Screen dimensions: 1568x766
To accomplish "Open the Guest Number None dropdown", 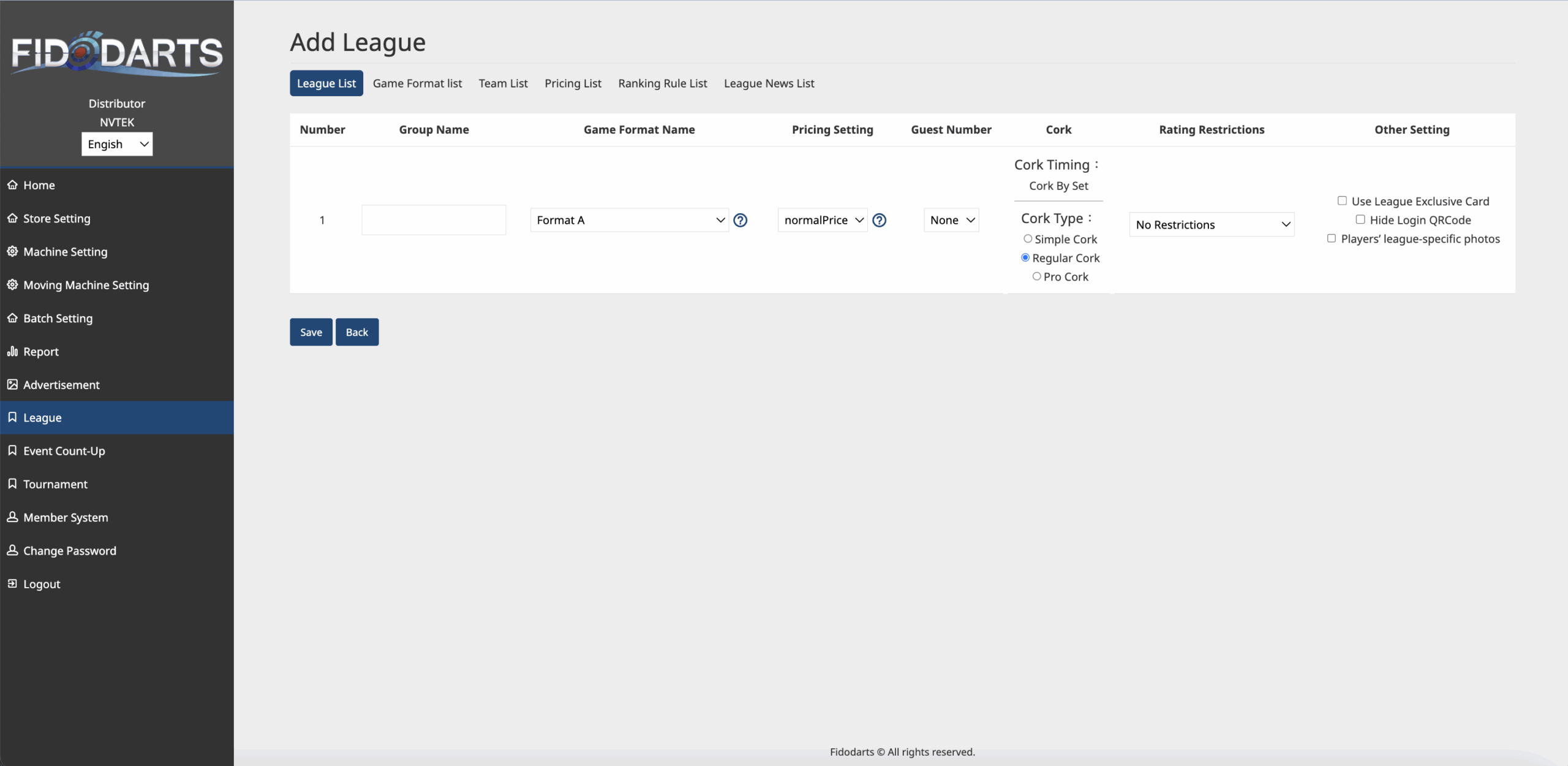I will pos(951,220).
